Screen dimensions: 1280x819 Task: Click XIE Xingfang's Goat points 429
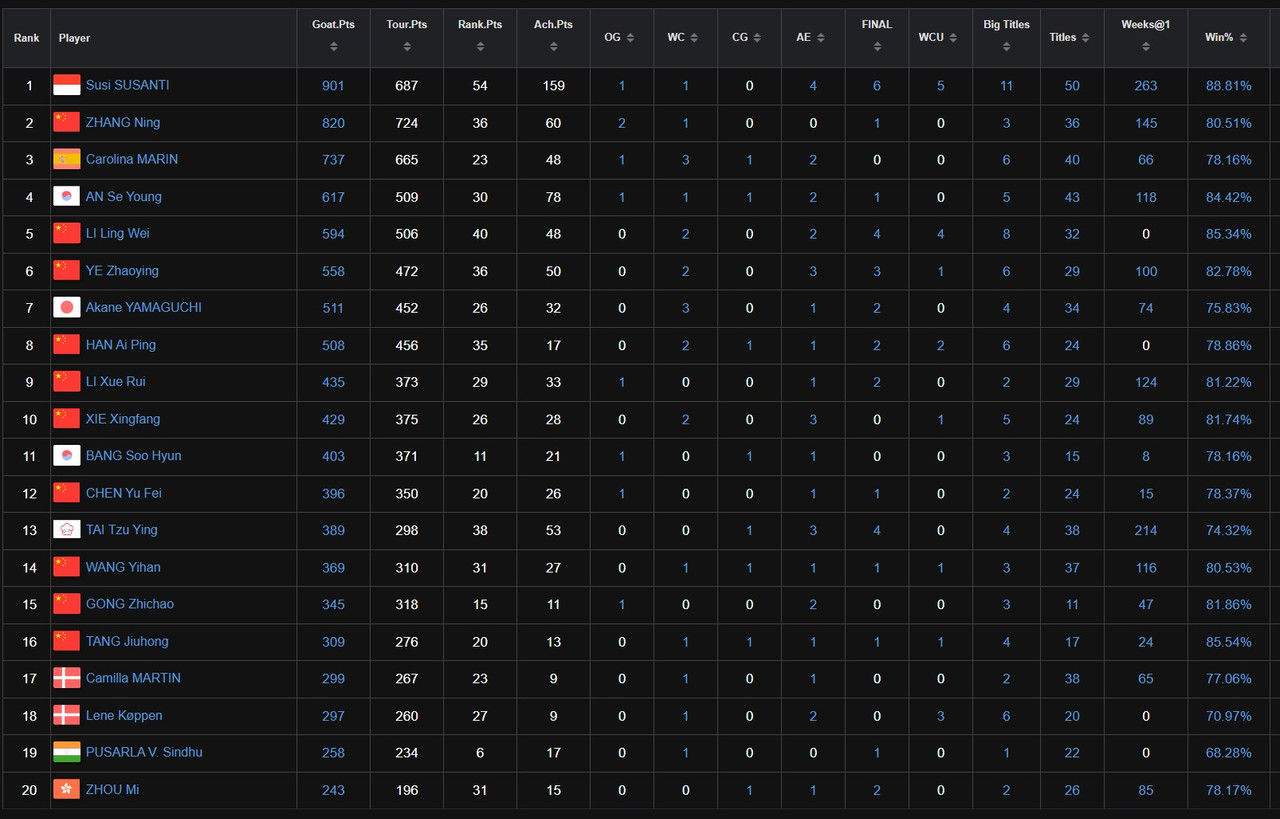coord(333,419)
